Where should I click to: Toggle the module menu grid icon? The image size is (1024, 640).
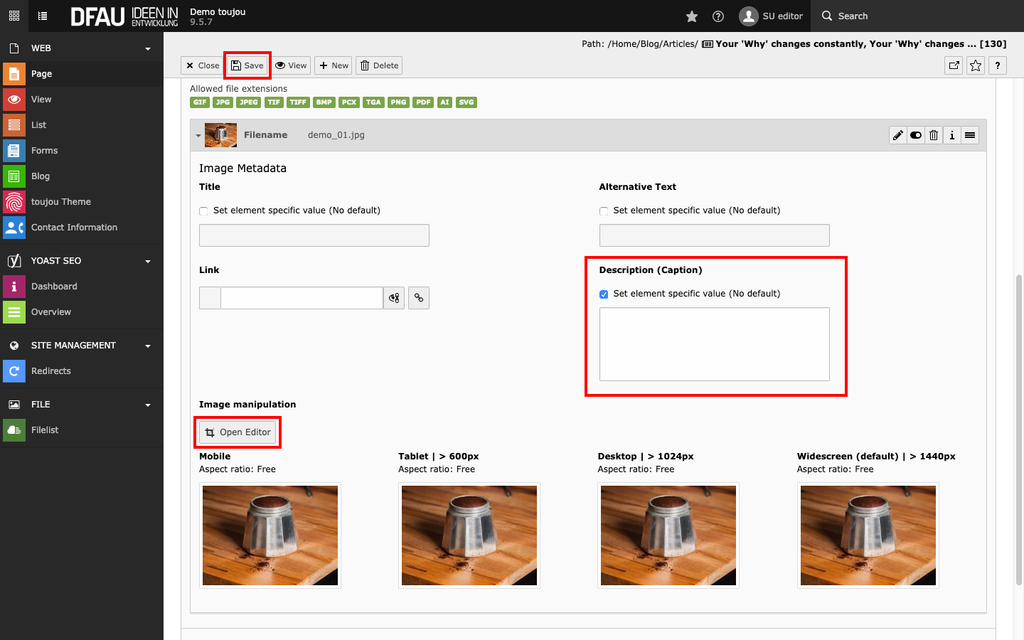click(x=14, y=16)
